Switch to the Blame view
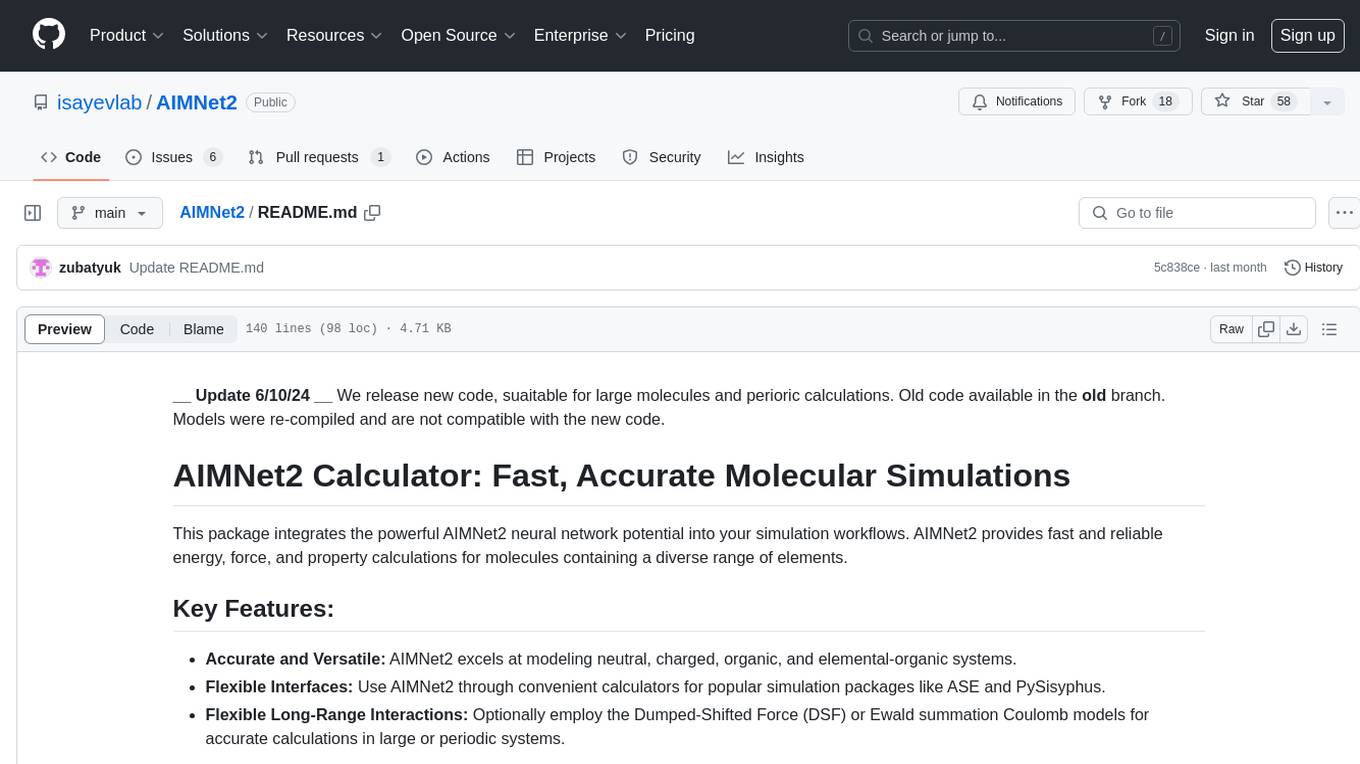 (203, 329)
